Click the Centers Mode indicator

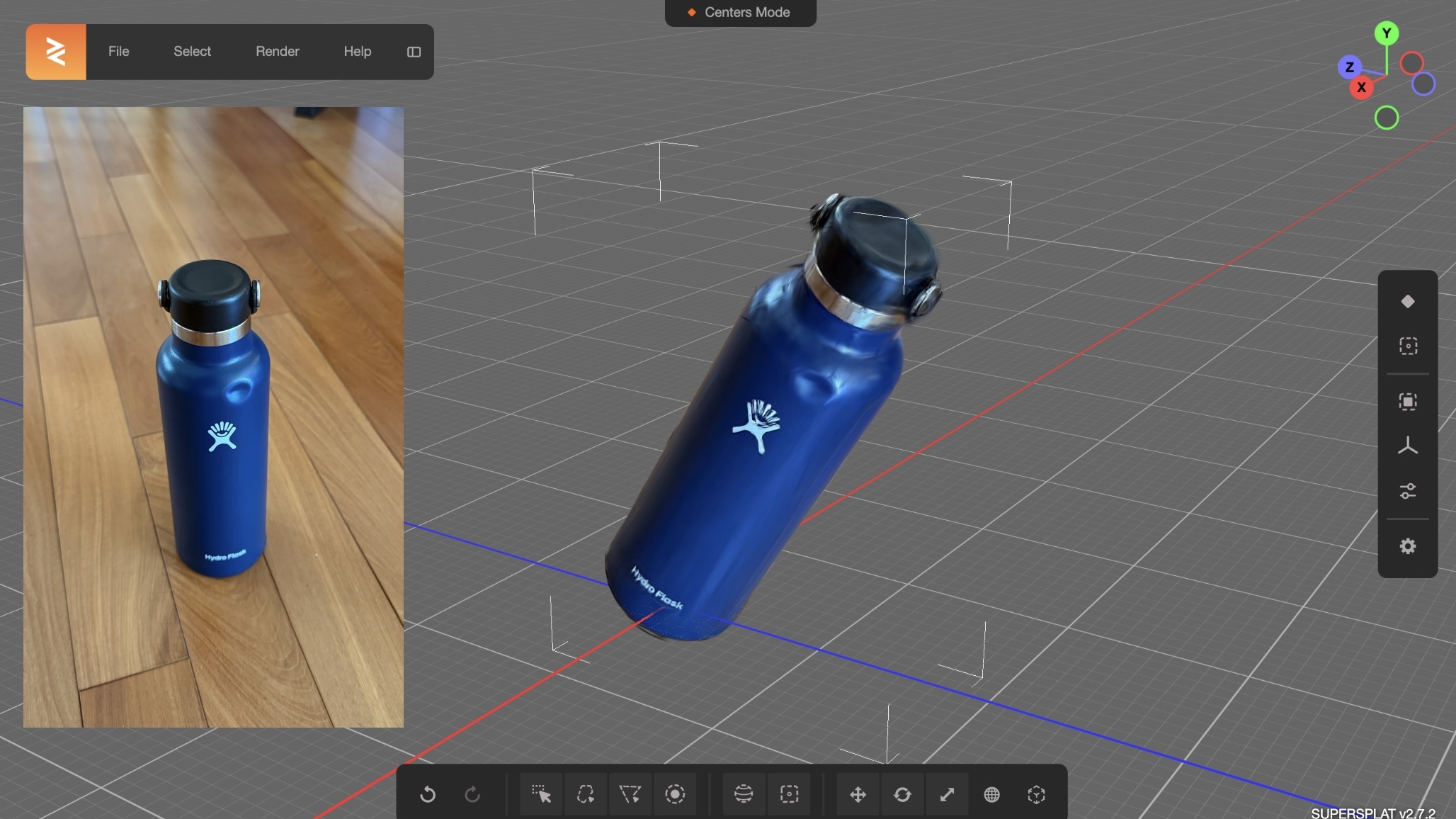click(x=740, y=13)
